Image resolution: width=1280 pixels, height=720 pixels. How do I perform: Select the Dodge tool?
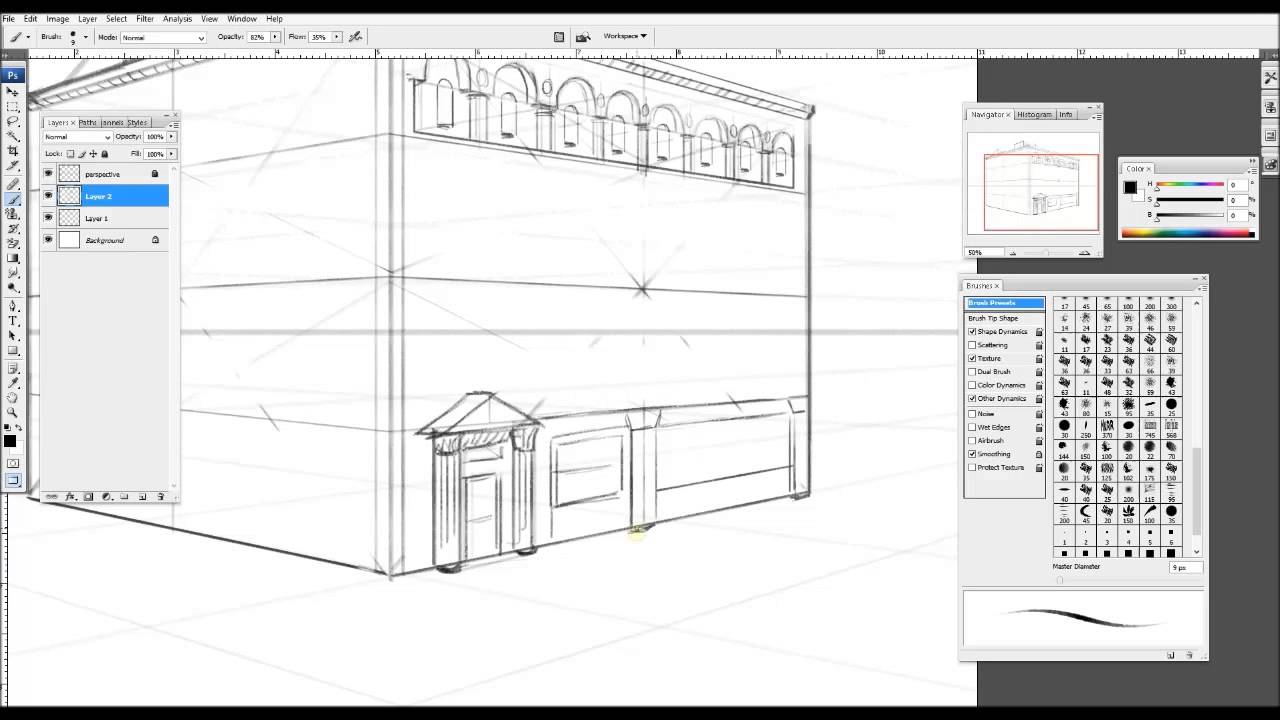click(x=13, y=289)
